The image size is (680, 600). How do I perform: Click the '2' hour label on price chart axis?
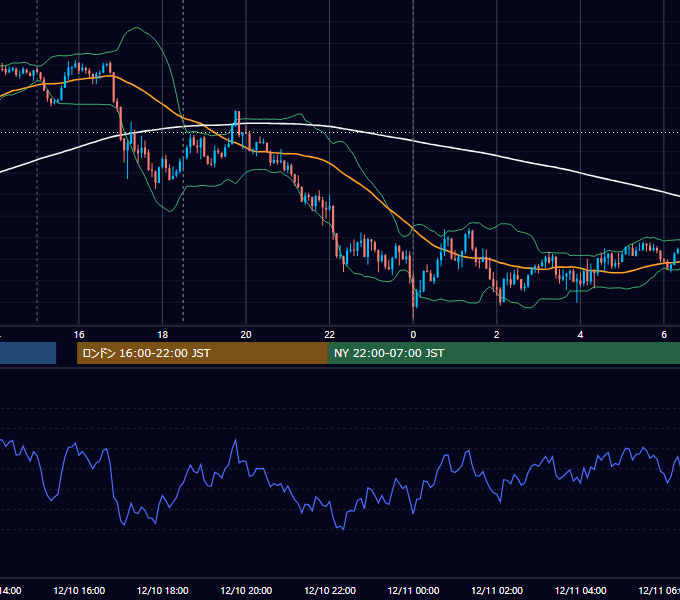pyautogui.click(x=497, y=335)
